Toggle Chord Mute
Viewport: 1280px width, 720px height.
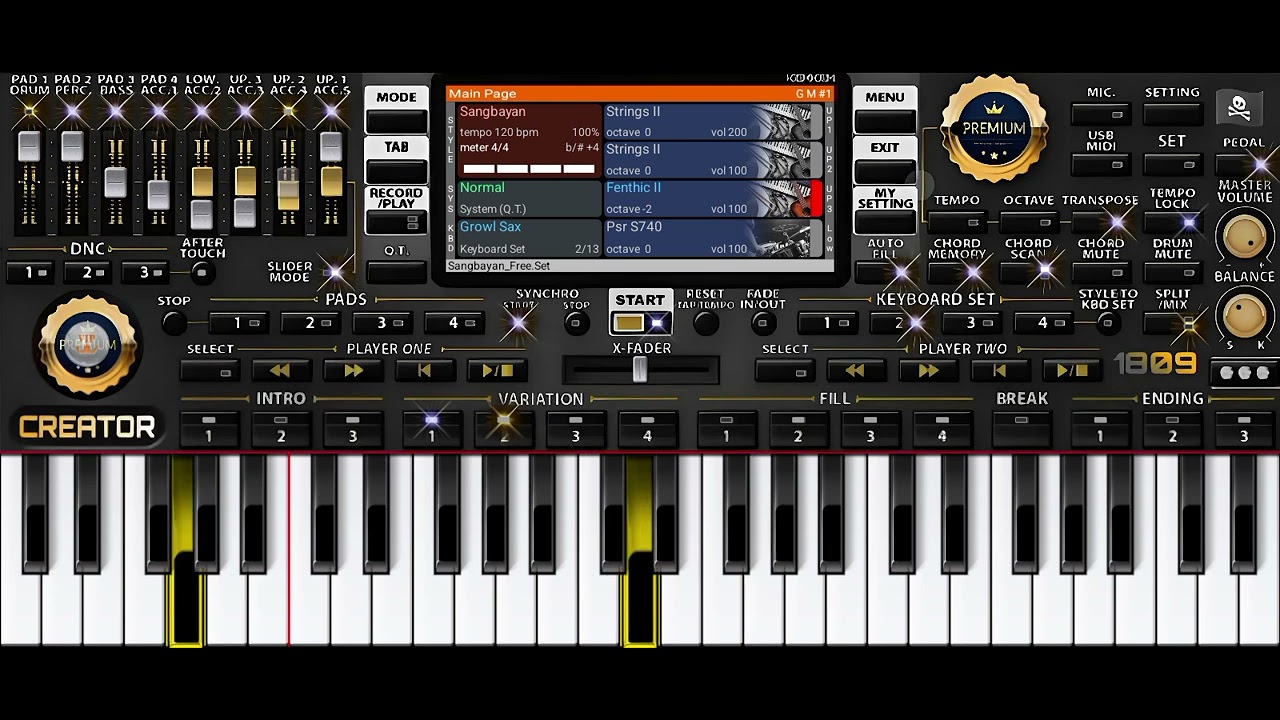(1100, 271)
